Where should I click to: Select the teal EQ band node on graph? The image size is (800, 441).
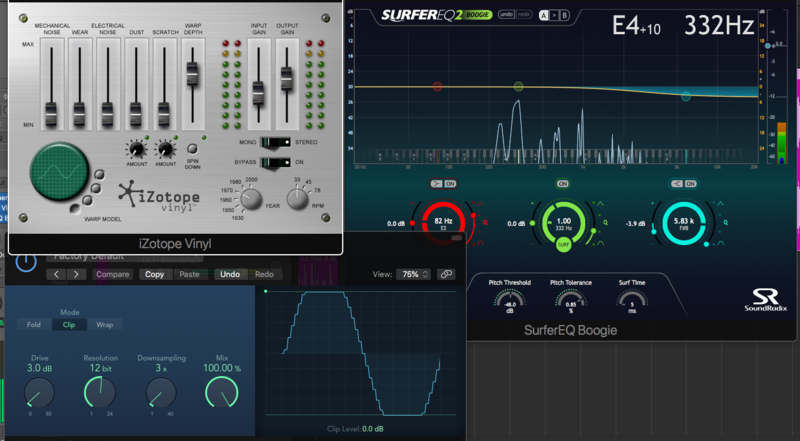[686, 97]
